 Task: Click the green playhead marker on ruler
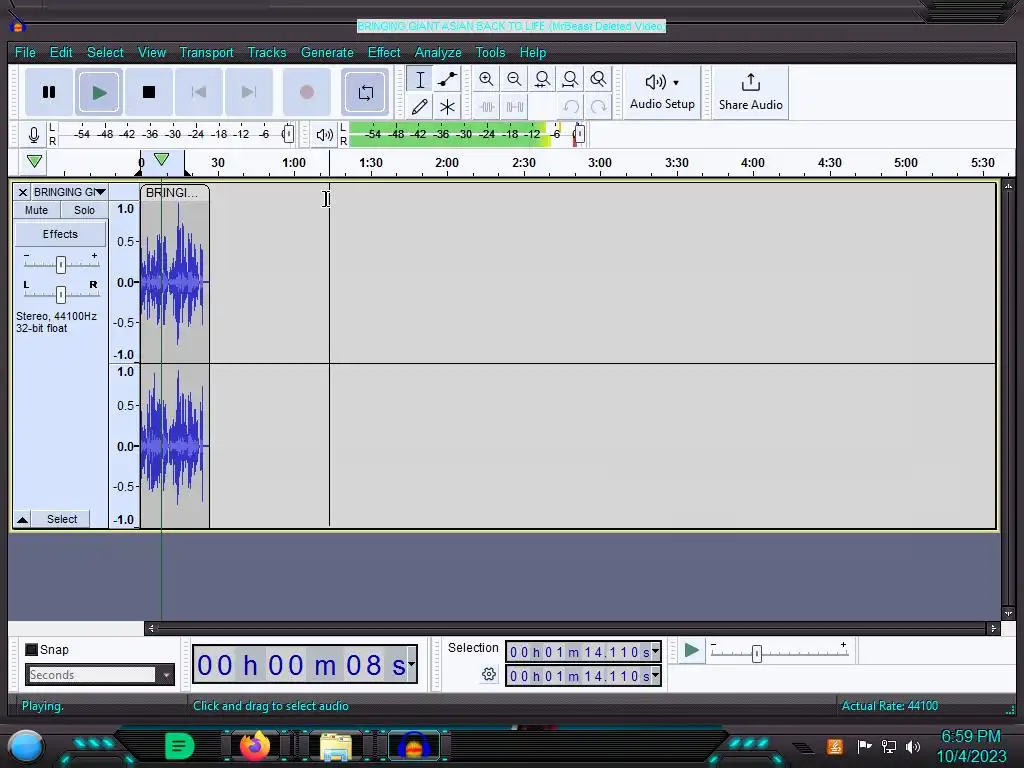[x=161, y=159]
